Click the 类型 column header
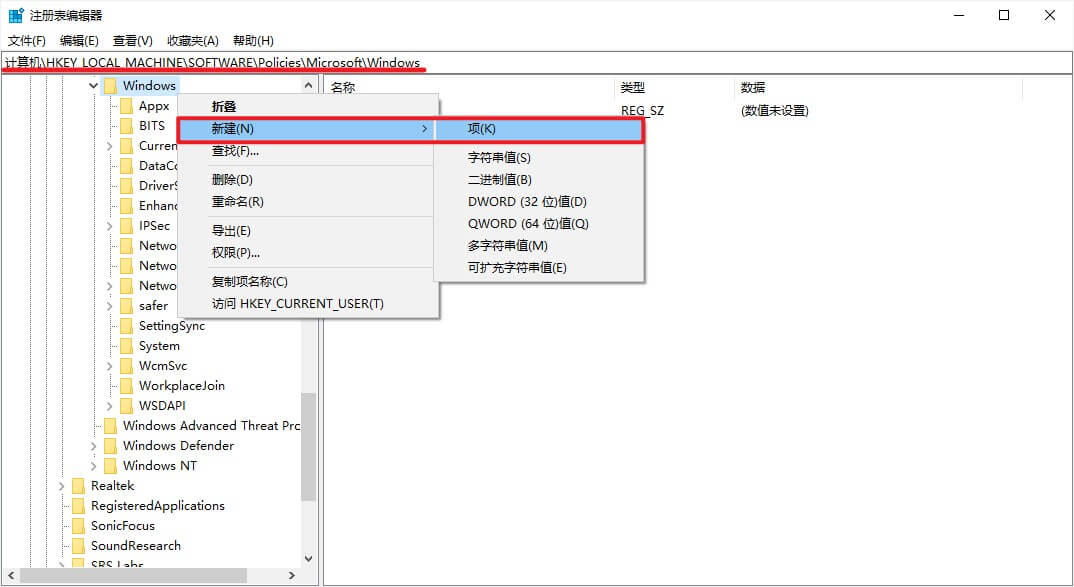Viewport: 1074px width, 587px height. tap(633, 88)
